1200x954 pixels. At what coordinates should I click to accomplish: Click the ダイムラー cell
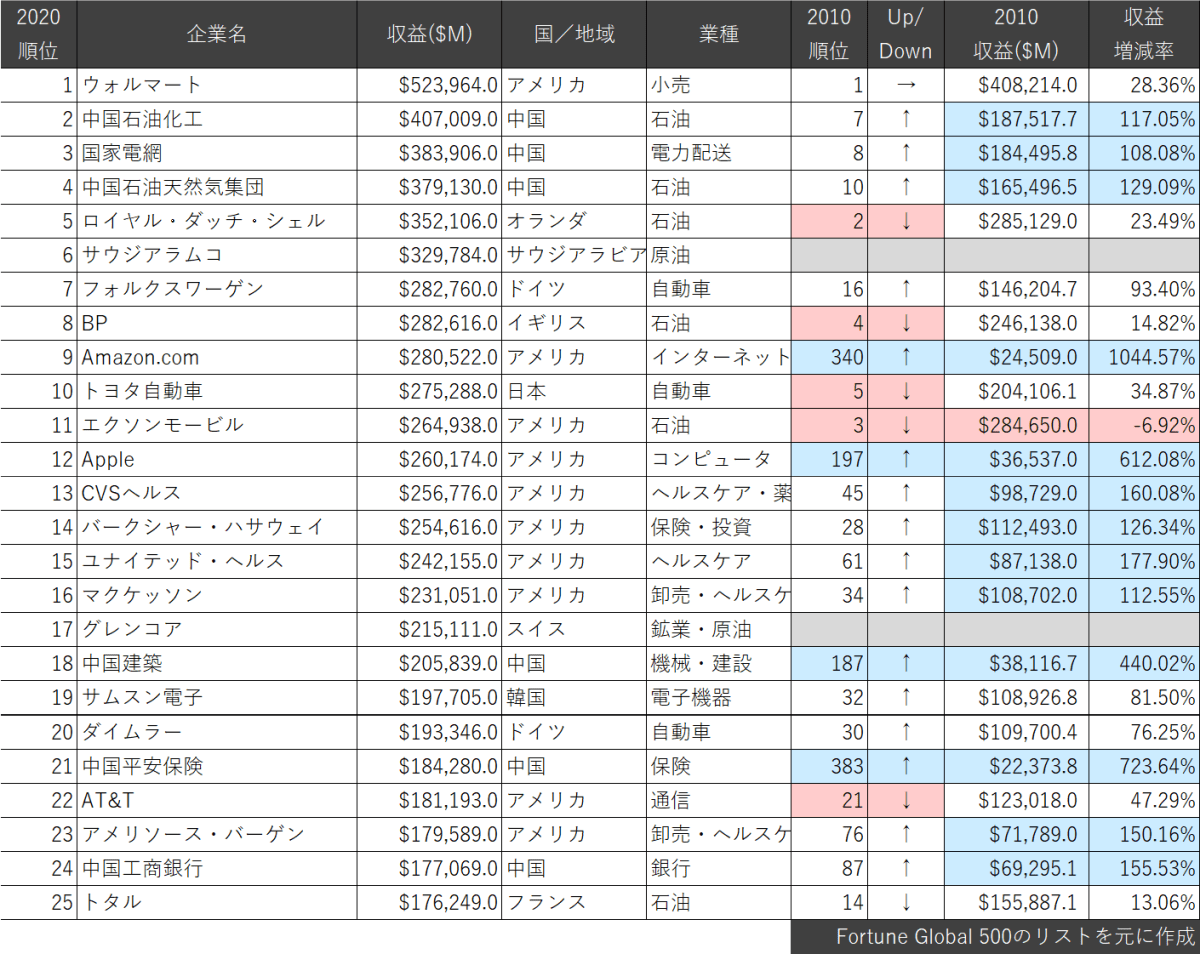[216, 731]
